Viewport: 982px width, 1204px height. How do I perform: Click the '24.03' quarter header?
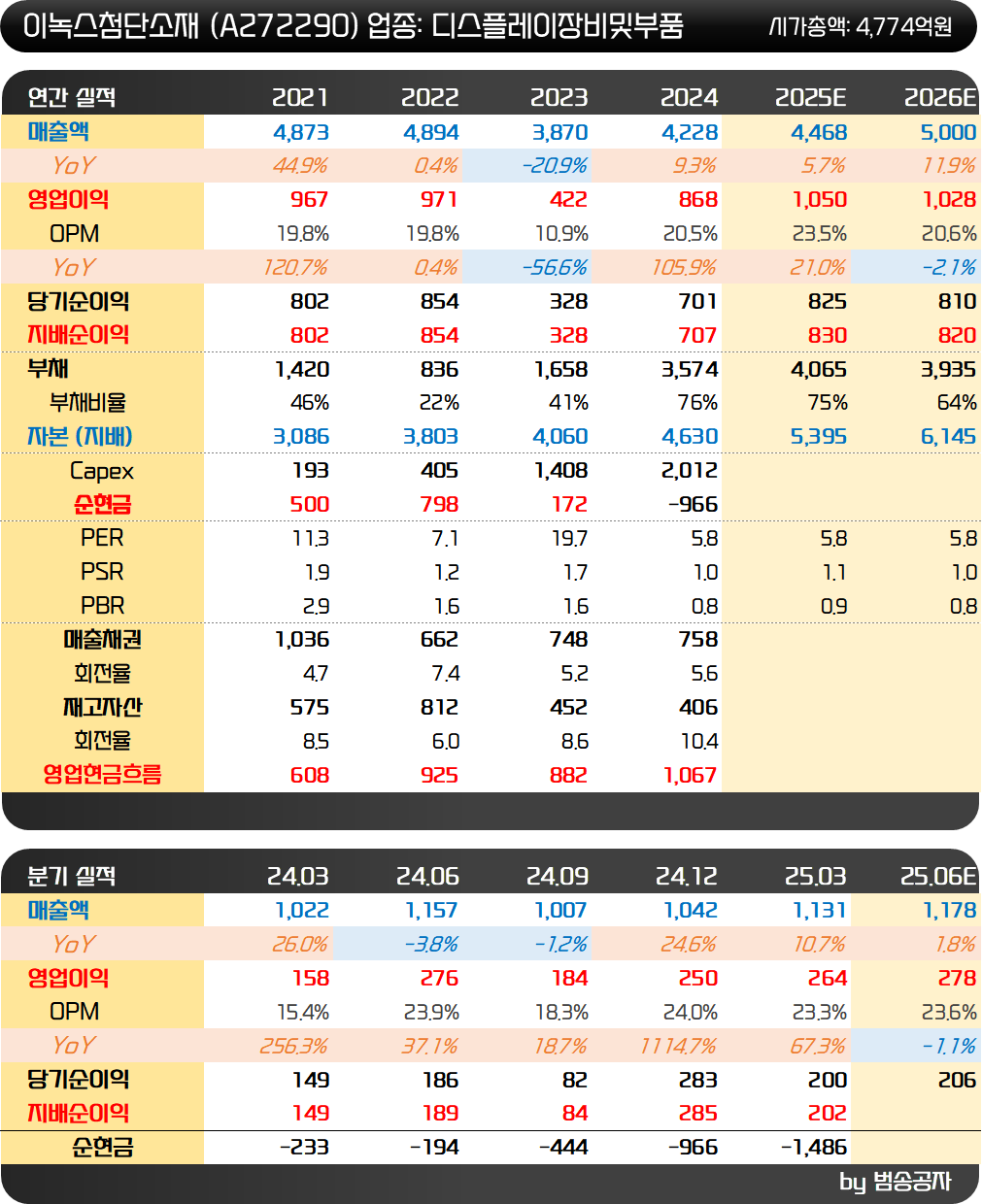[x=298, y=876]
